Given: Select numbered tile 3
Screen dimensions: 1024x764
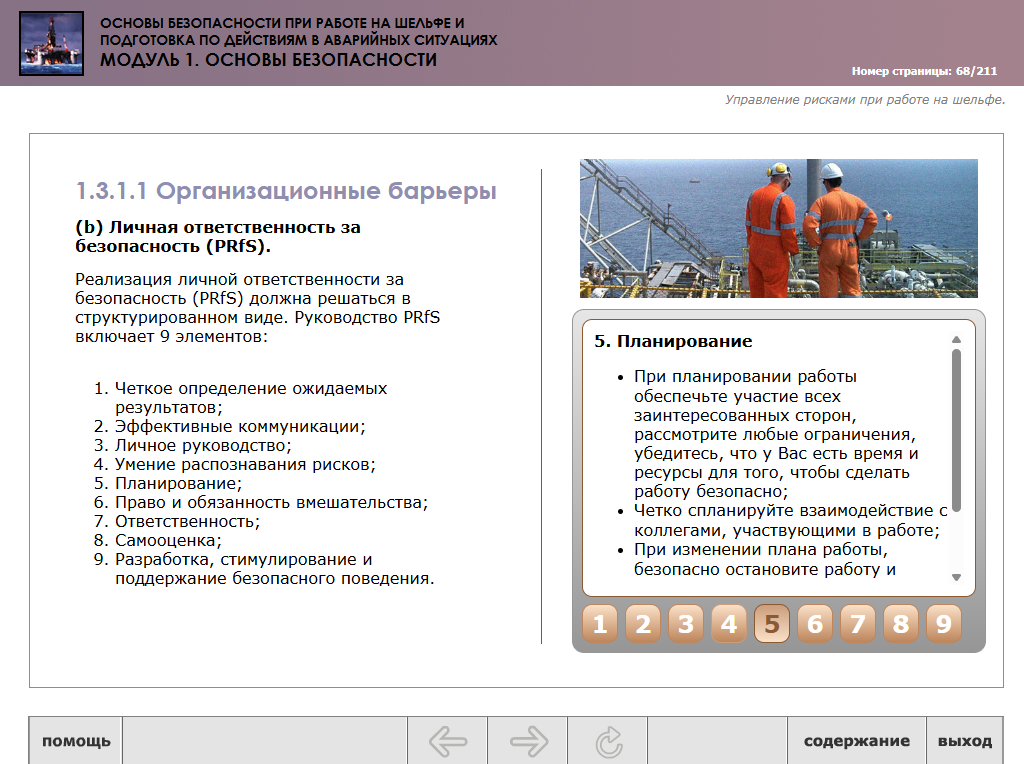Looking at the screenshot, I should pyautogui.click(x=686, y=624).
